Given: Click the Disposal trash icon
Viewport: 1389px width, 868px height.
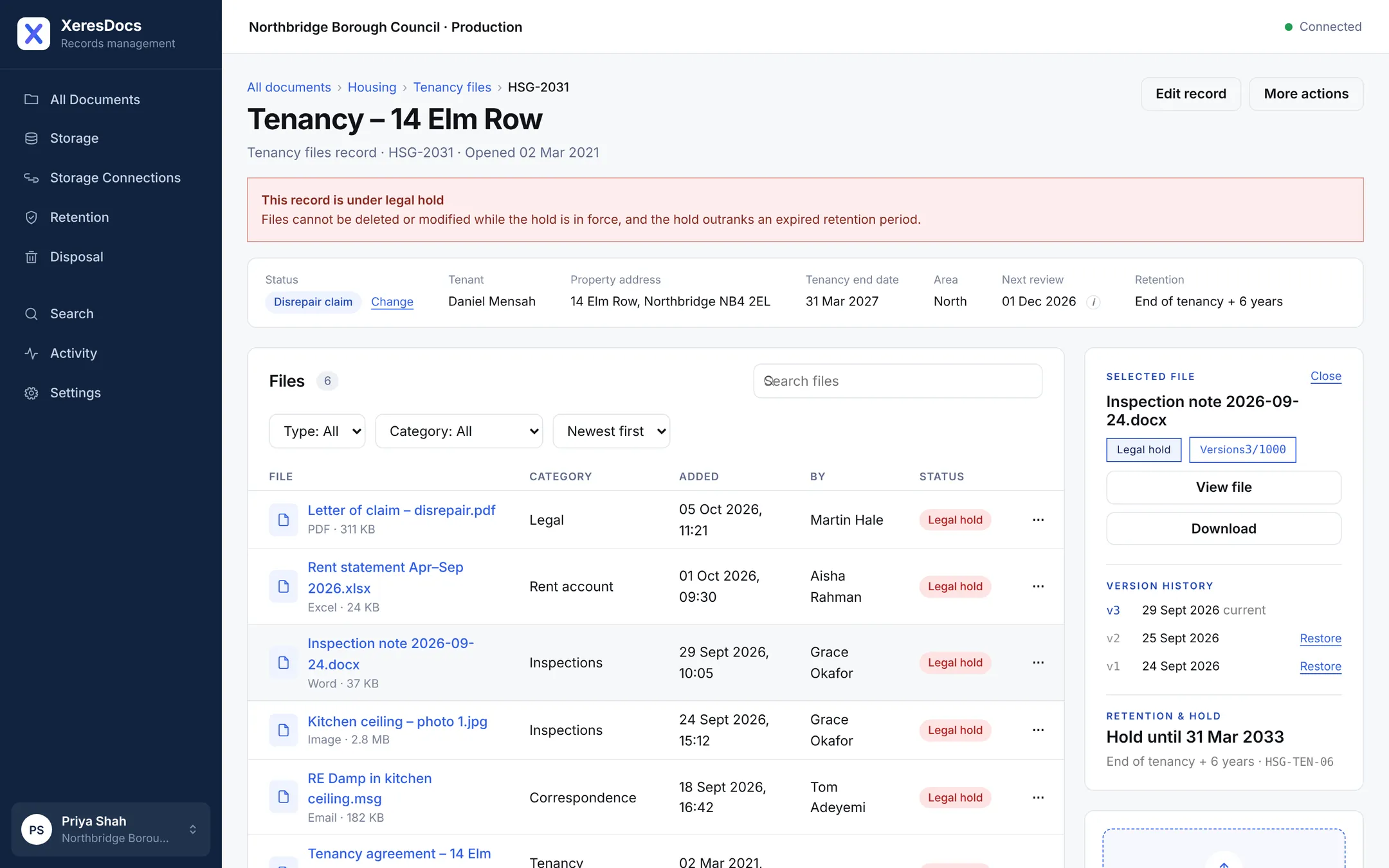Looking at the screenshot, I should tap(31, 257).
